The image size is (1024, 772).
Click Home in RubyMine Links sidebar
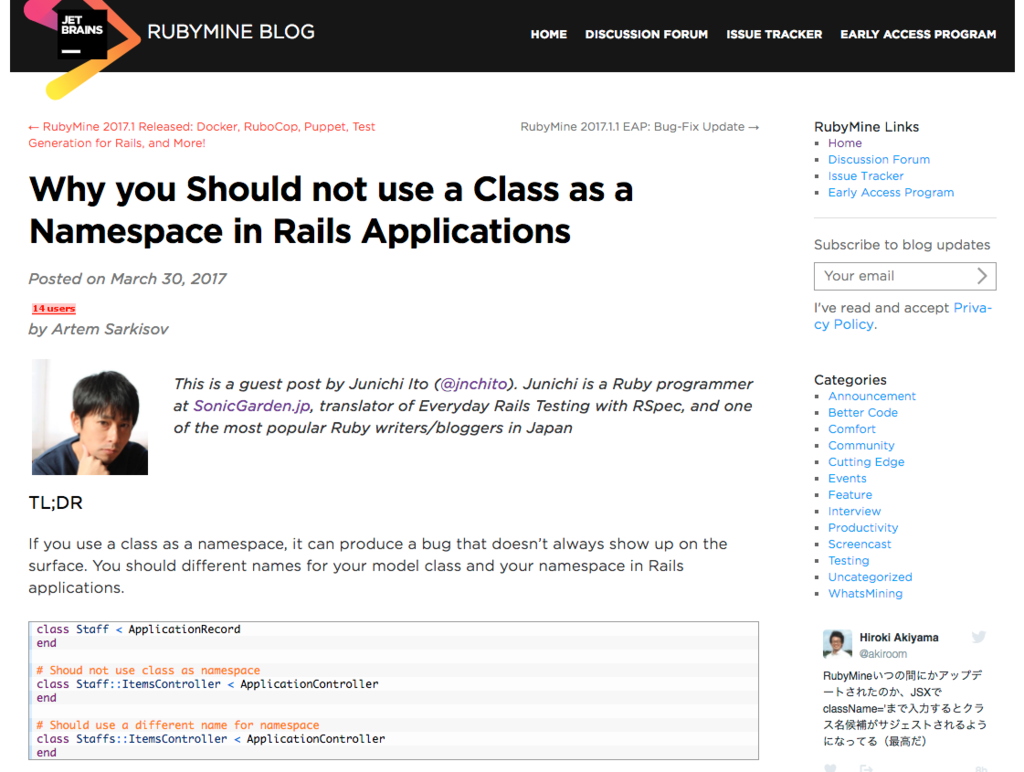[x=844, y=143]
